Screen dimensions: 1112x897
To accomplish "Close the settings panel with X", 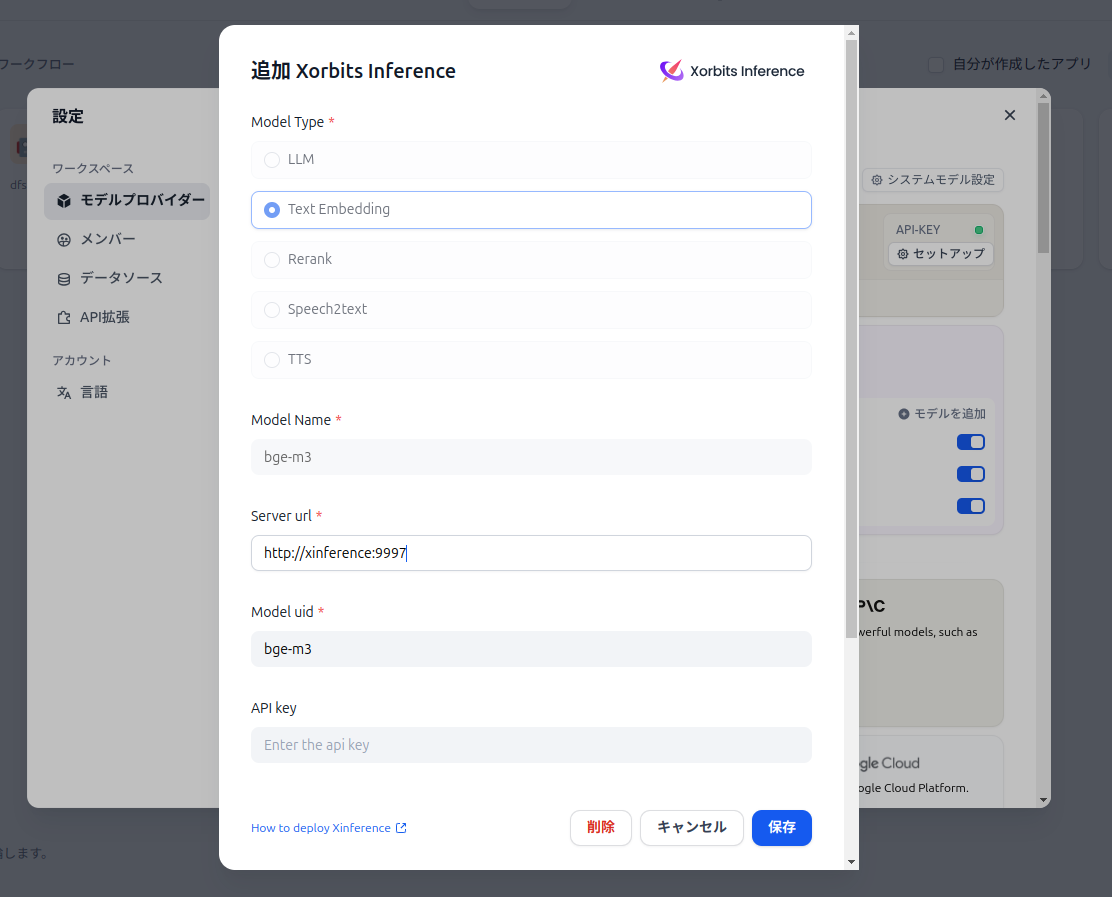I will click(1010, 115).
